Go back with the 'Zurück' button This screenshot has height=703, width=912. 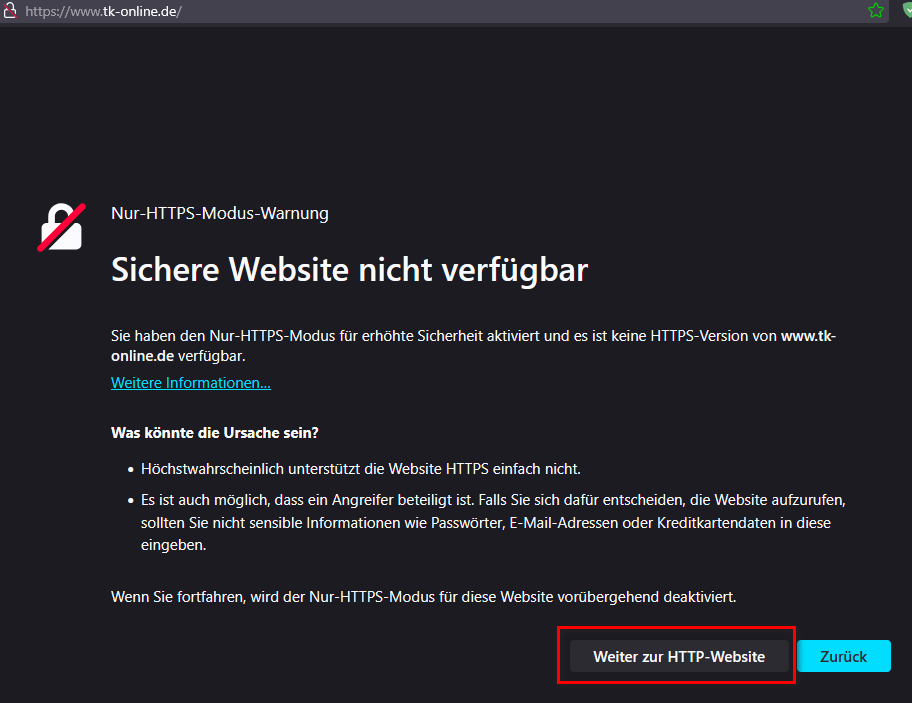(843, 656)
